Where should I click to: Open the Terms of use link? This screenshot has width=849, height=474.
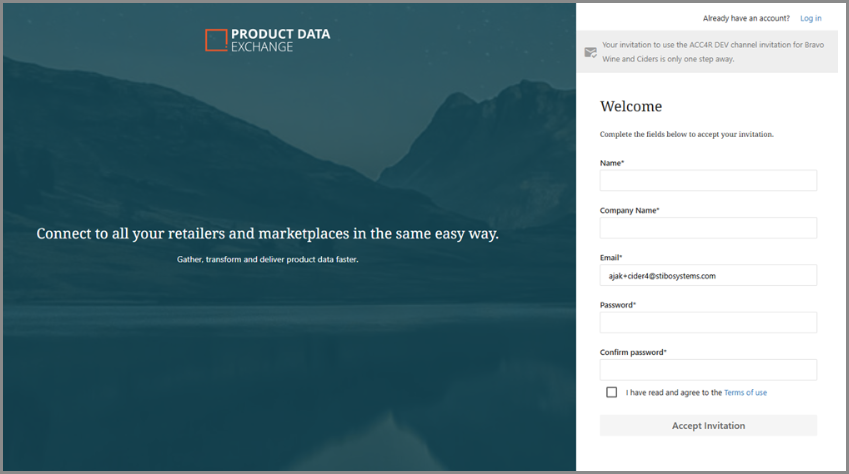pyautogui.click(x=745, y=393)
